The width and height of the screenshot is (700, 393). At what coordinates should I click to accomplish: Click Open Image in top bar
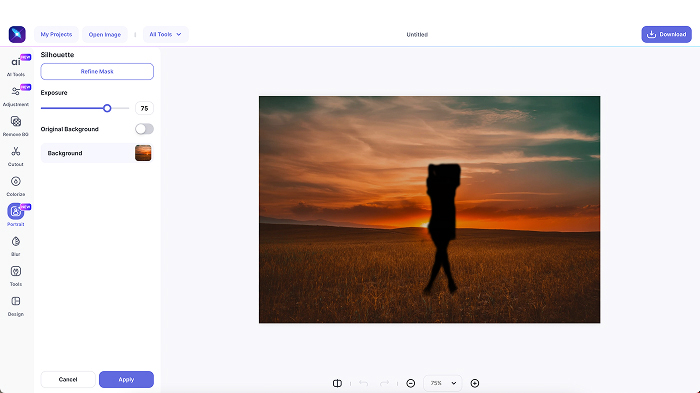(105, 34)
